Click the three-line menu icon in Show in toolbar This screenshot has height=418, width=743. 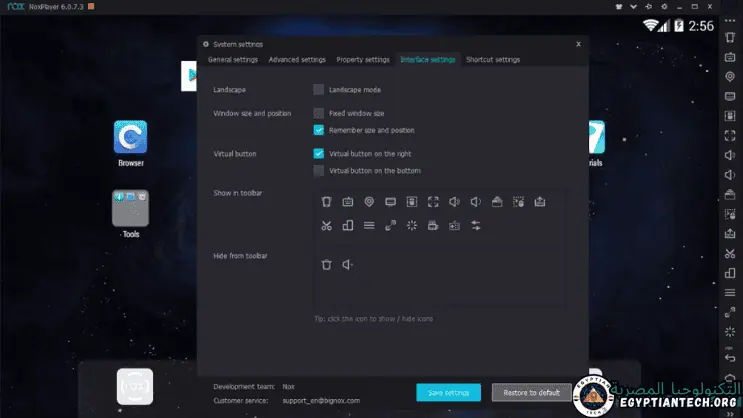[x=369, y=226]
